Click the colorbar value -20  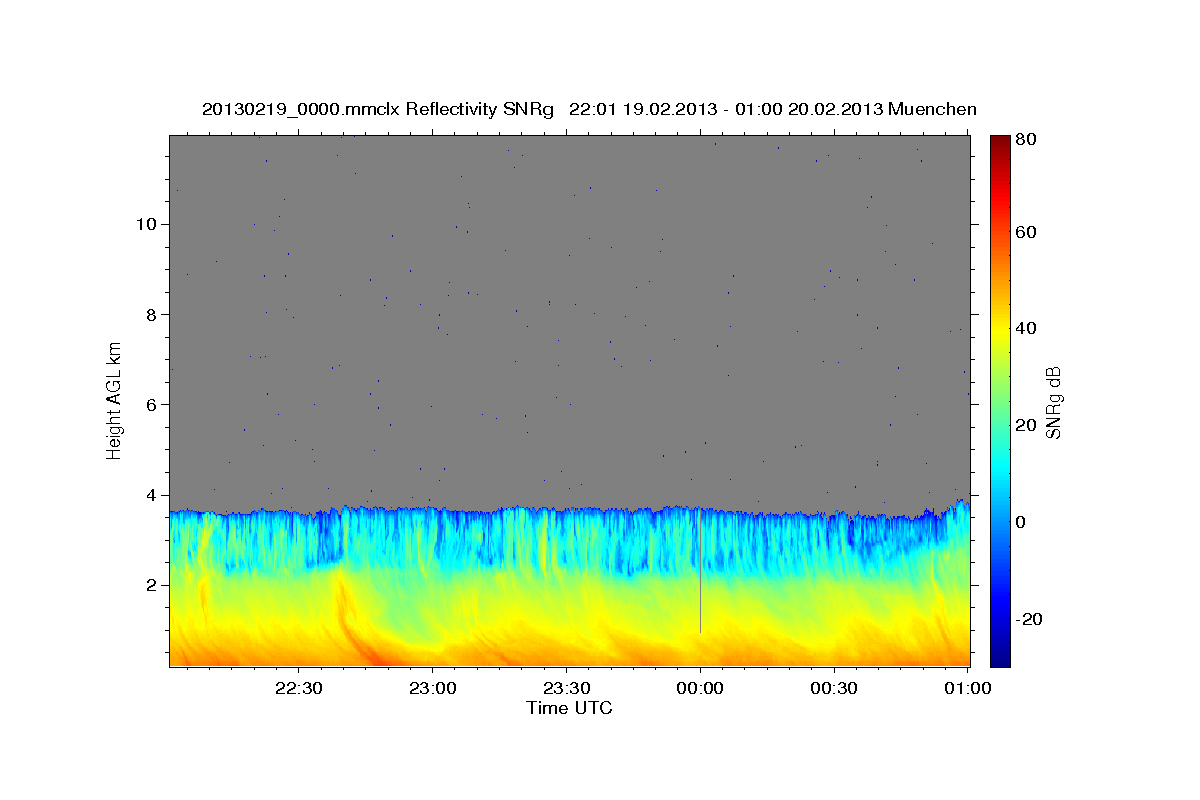click(x=1030, y=619)
